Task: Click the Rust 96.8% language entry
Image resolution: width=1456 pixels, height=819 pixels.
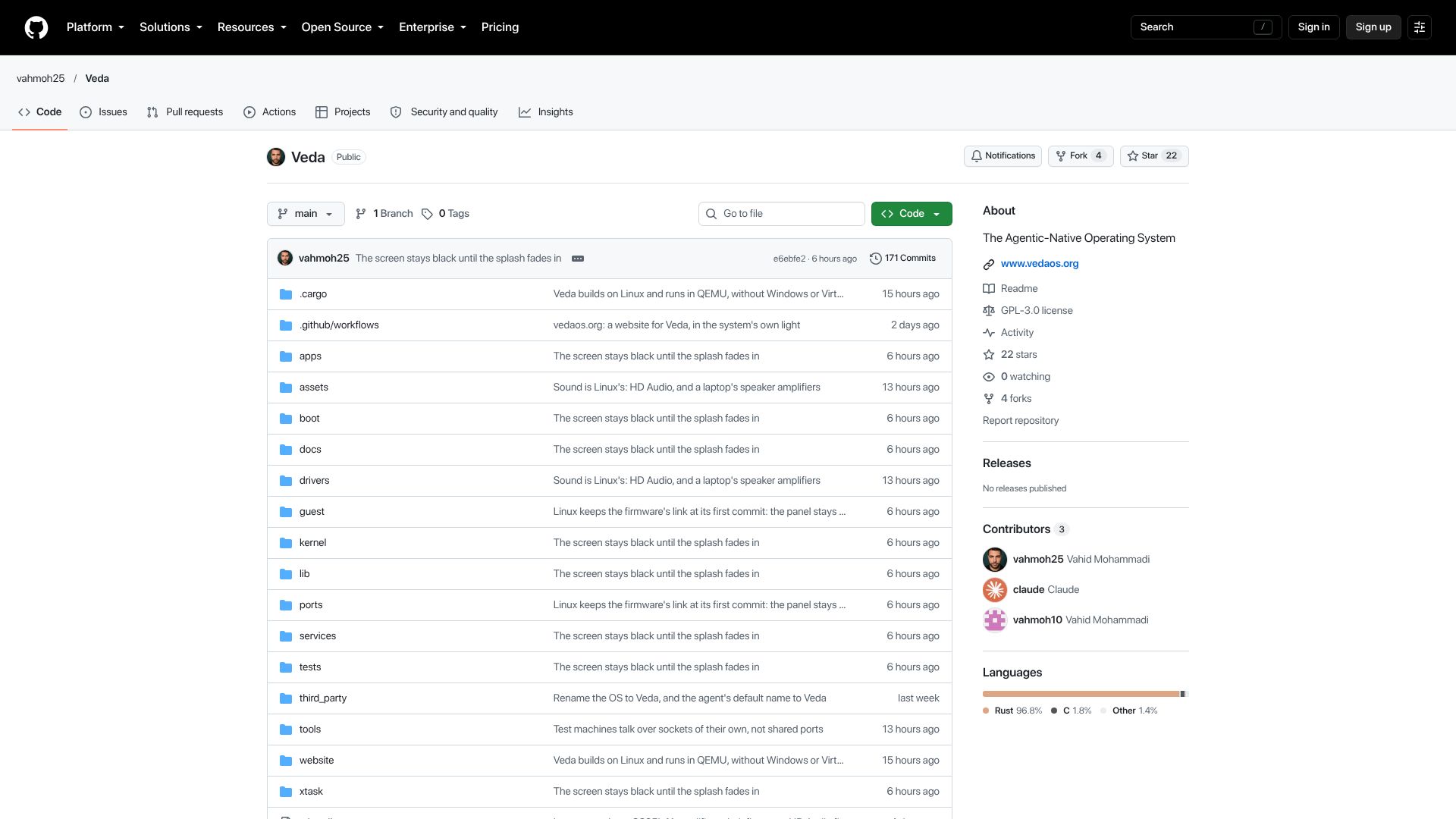Action: click(x=1012, y=711)
